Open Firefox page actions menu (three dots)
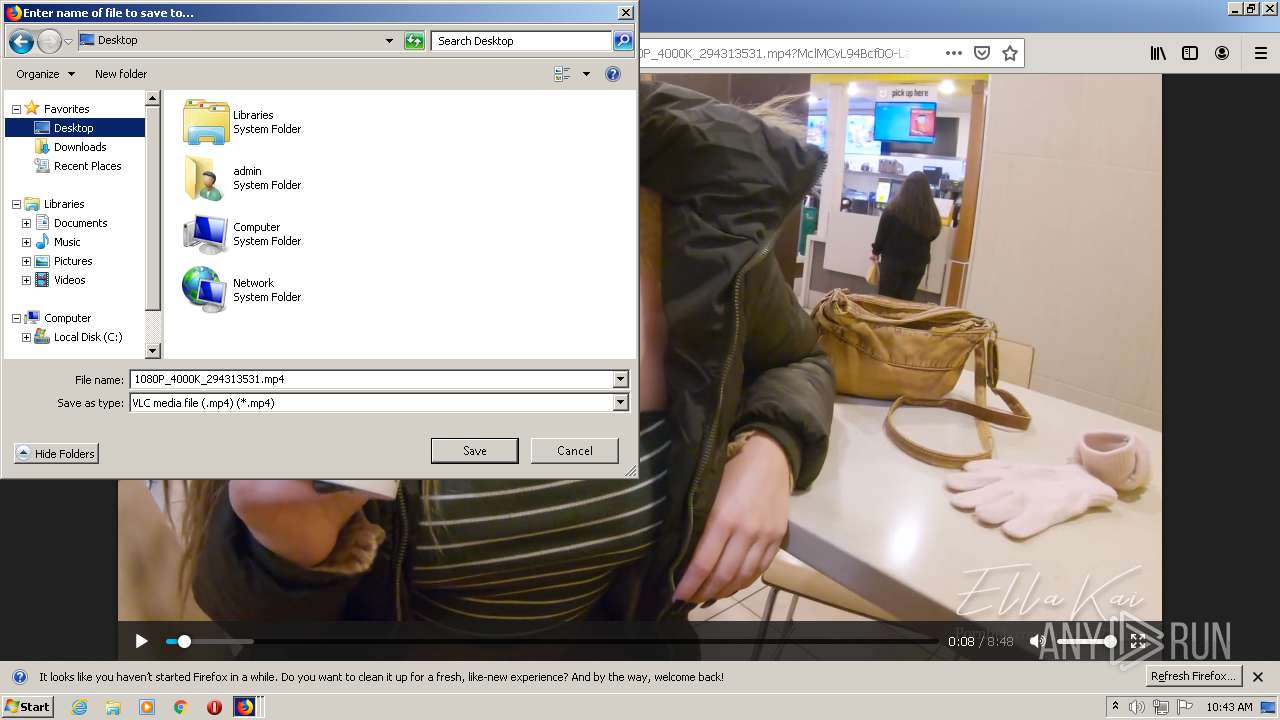The image size is (1280, 720). (954, 53)
